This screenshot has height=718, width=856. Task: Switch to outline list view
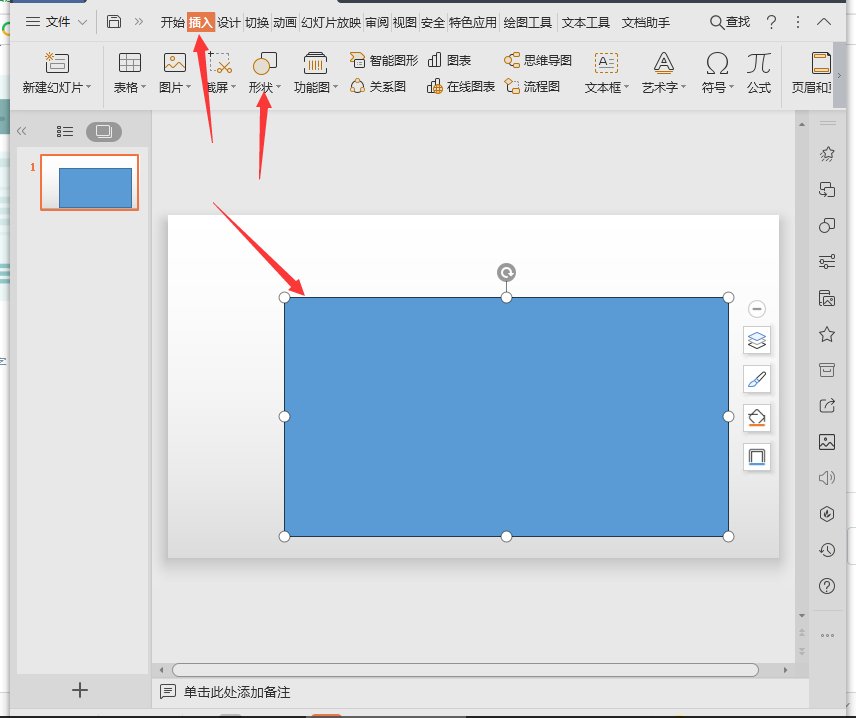65,131
